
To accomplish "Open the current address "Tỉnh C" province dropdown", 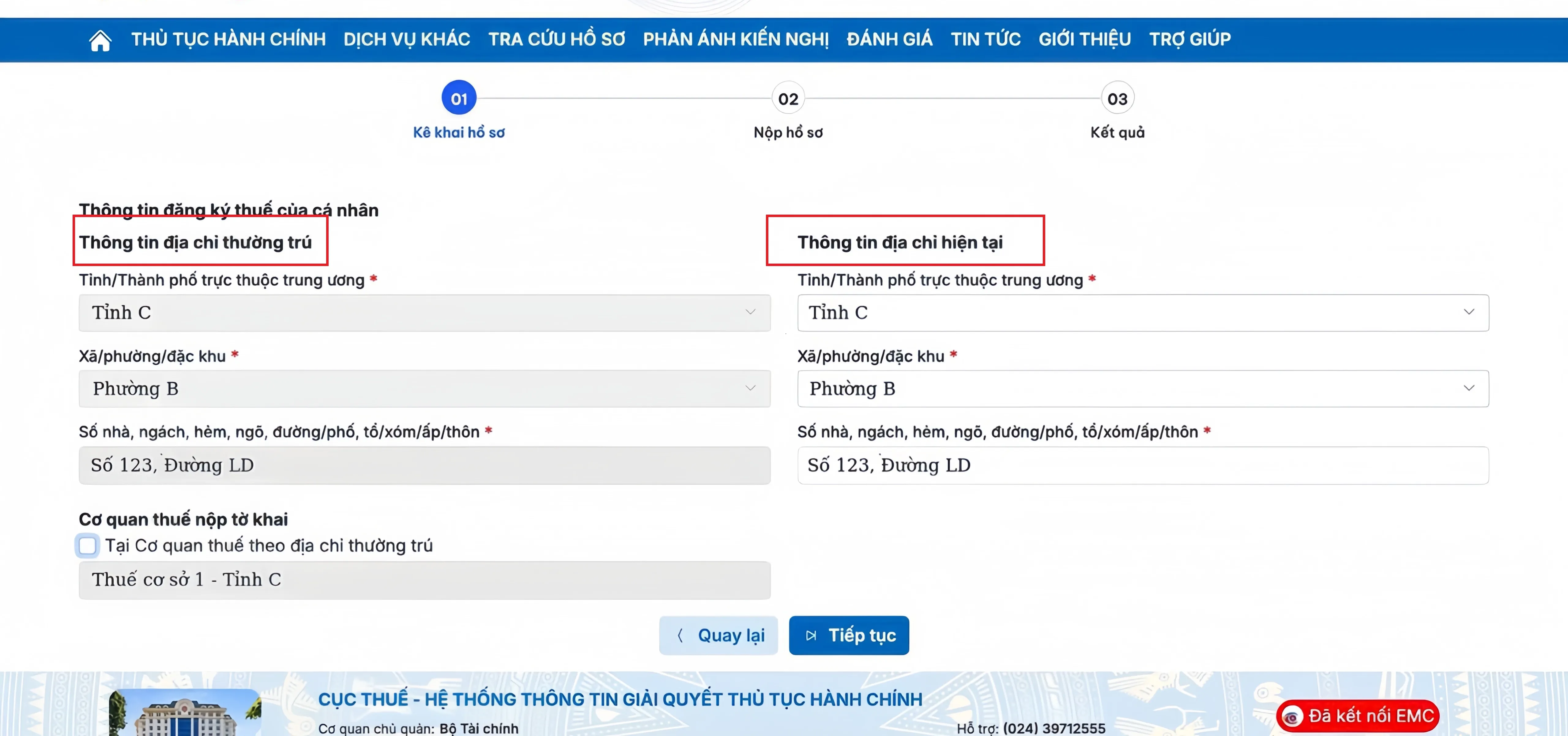I will [x=1469, y=313].
